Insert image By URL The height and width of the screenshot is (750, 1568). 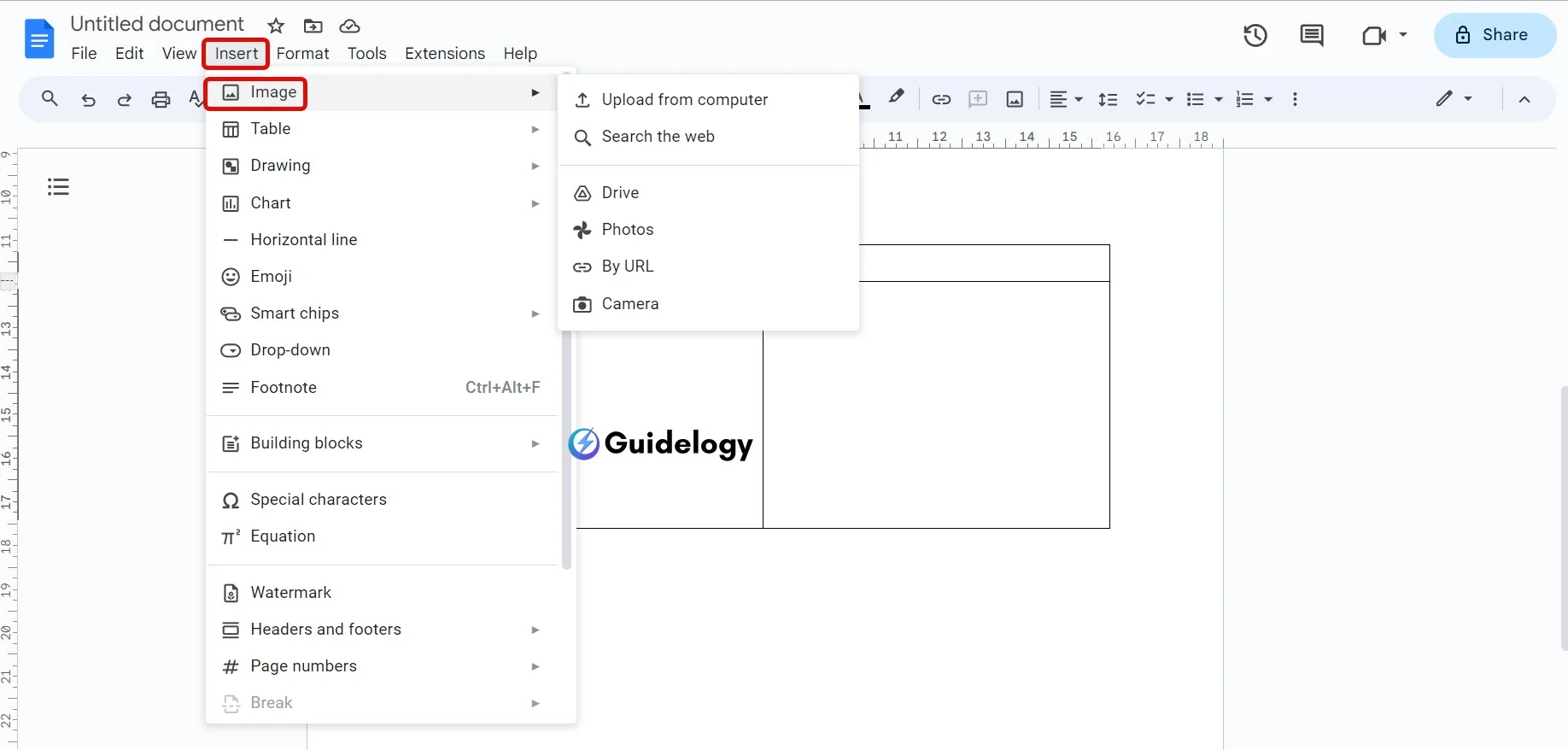(708, 267)
